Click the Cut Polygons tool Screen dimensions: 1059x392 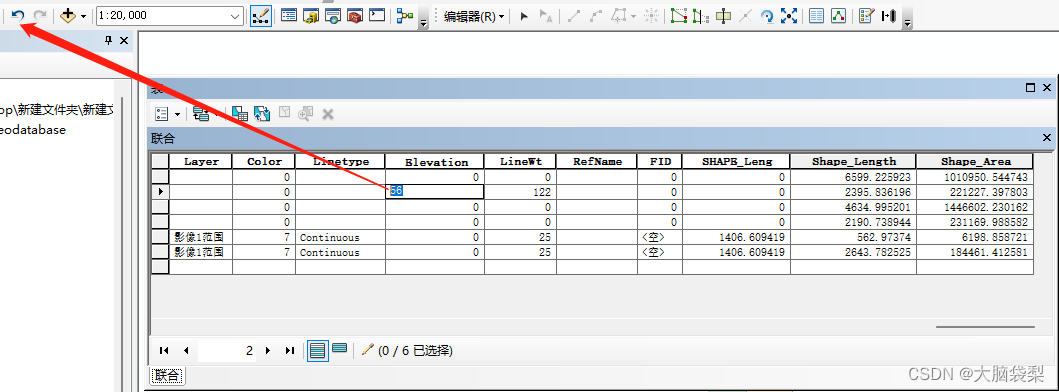(x=723, y=16)
